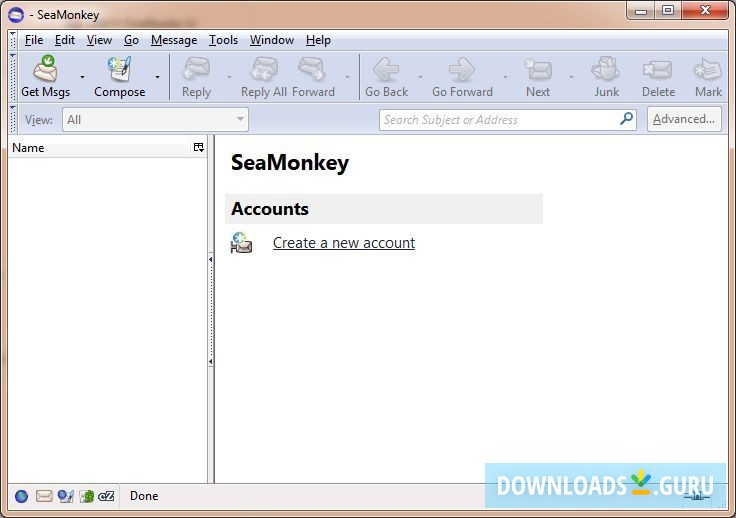Expand the Next dropdown arrow
The width and height of the screenshot is (736, 518).
pos(571,77)
